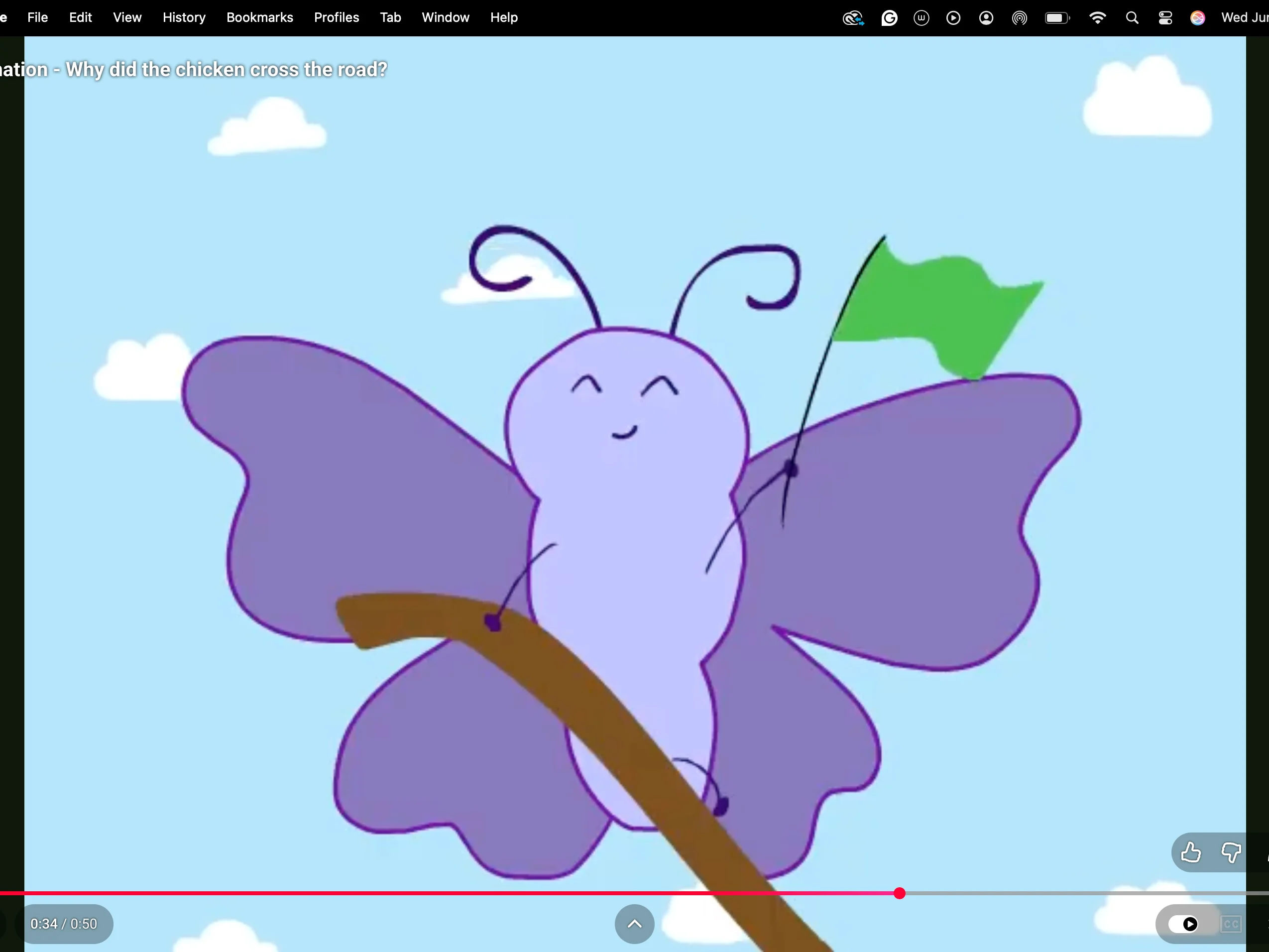Open the Grammarly menu bar icon

(x=889, y=18)
